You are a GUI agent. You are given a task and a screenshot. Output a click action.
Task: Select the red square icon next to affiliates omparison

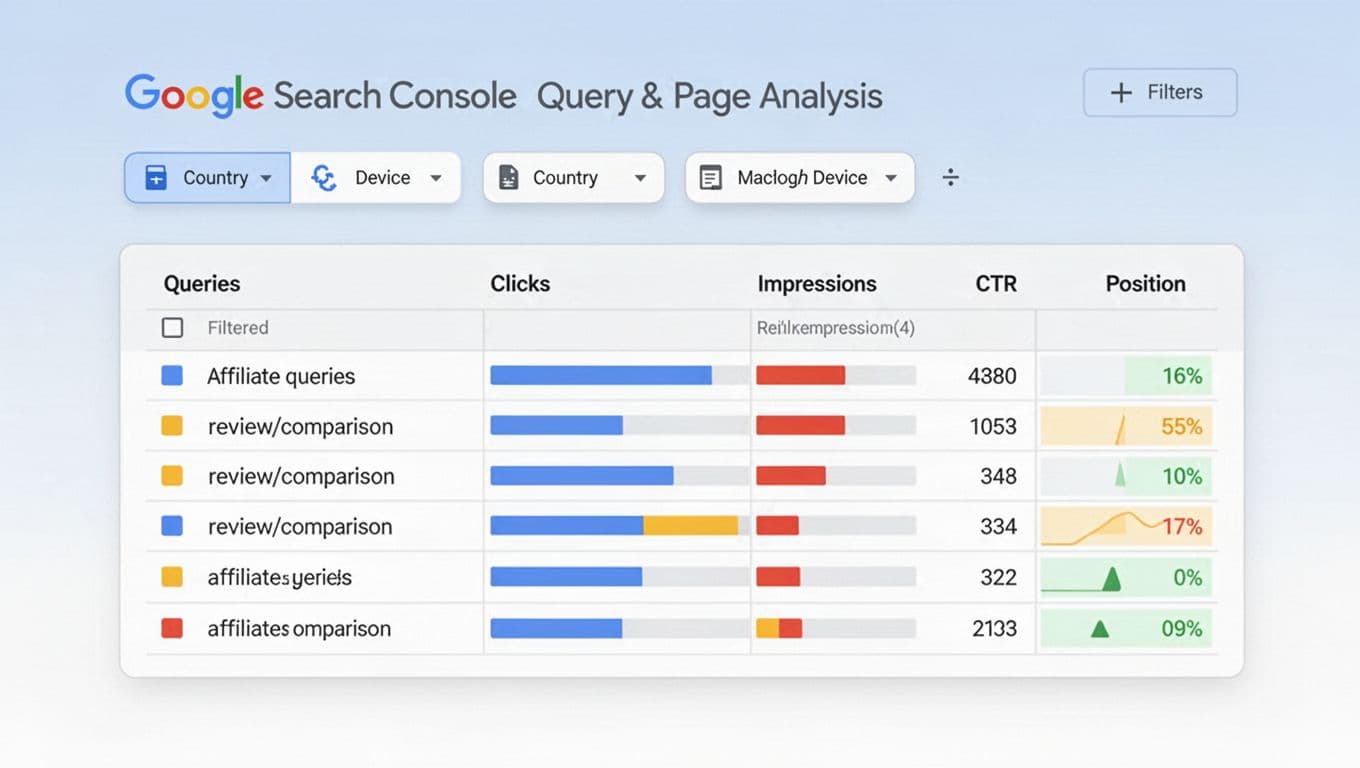pos(172,628)
